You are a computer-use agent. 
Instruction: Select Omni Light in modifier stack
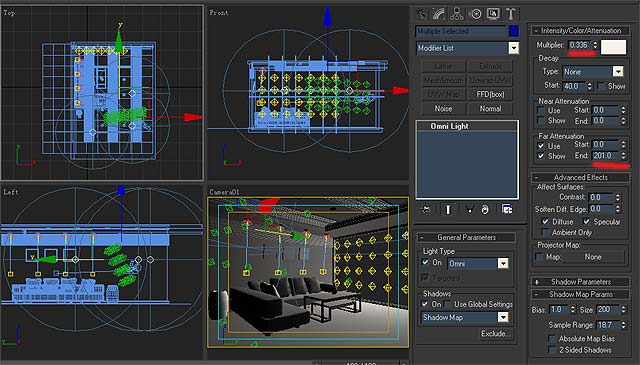[x=467, y=126]
